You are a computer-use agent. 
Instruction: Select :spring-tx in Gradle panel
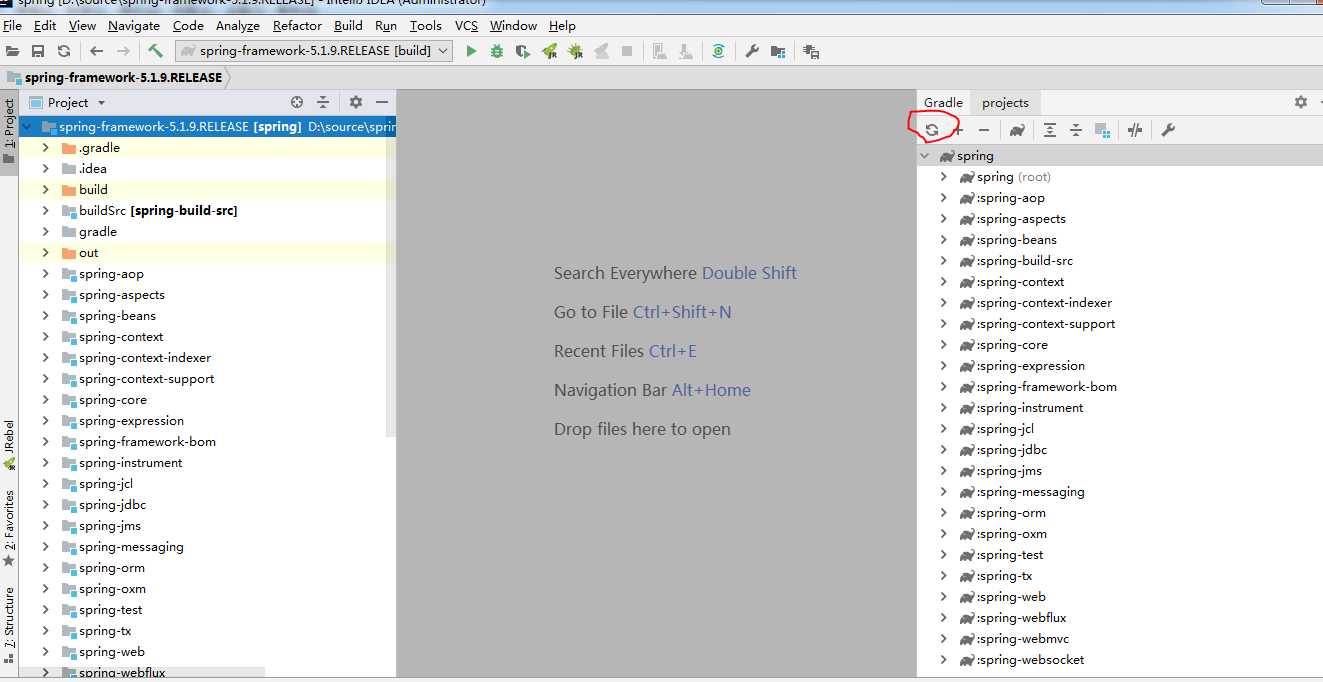point(1004,575)
